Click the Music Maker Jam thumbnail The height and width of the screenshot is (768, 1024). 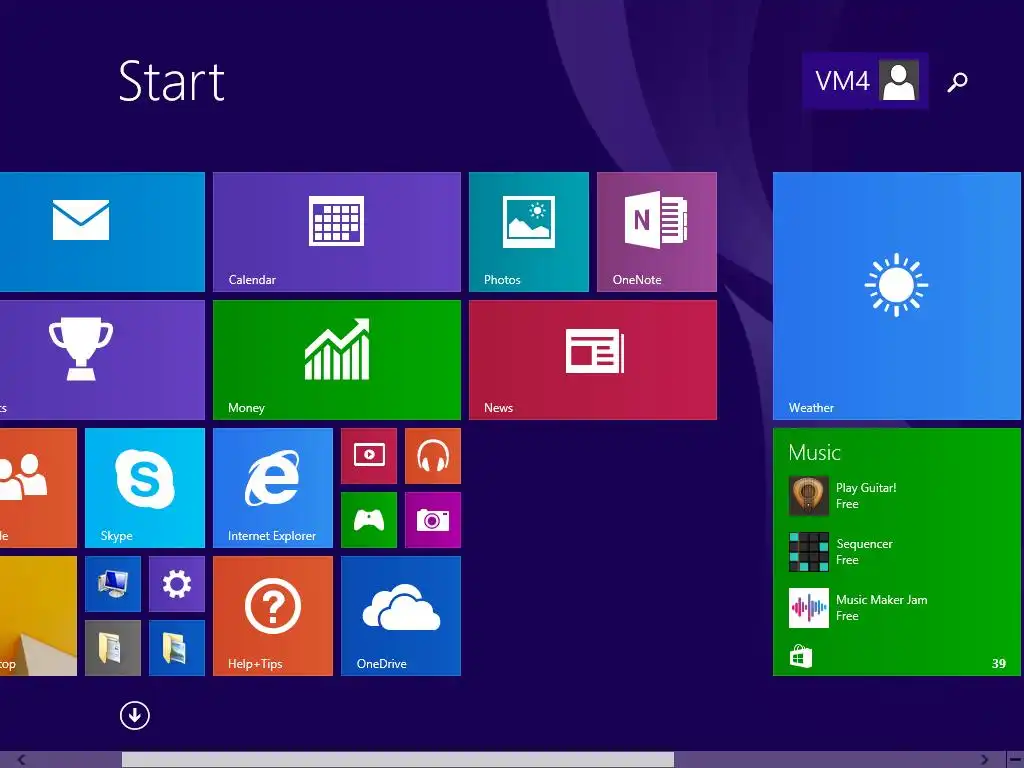808,607
